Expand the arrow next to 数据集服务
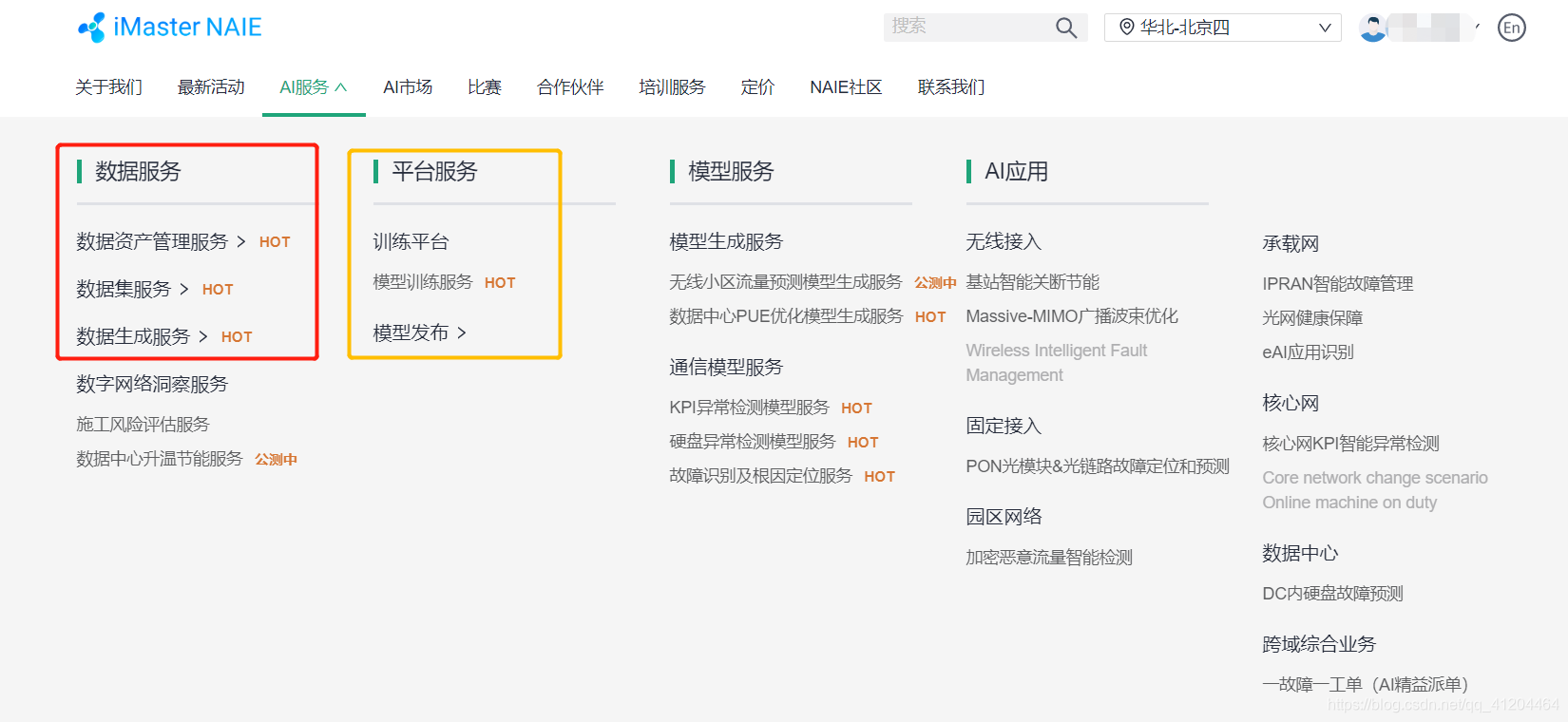1568x722 pixels. [x=184, y=290]
